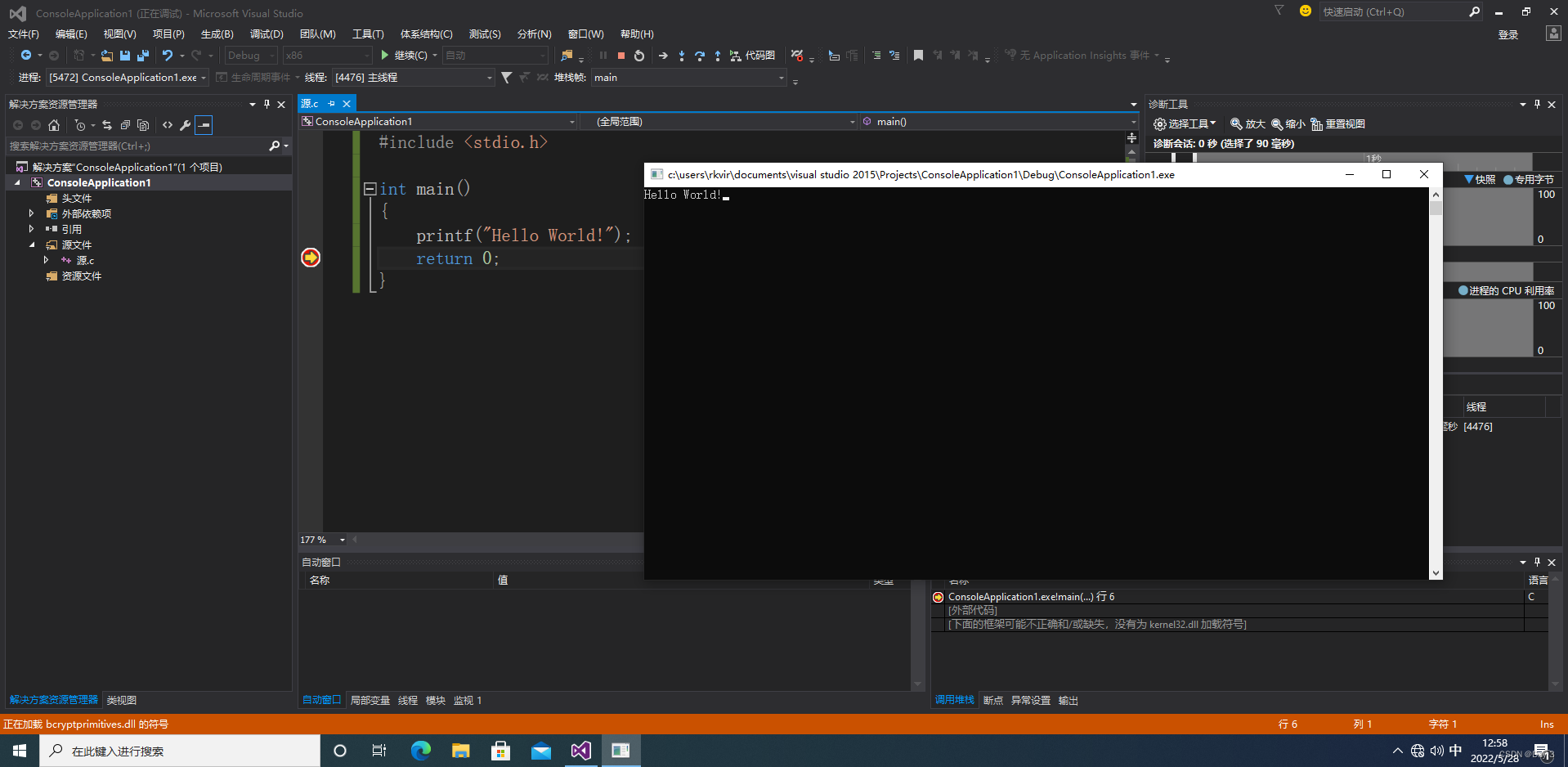Click the filter funnel icon for threads

[507, 78]
